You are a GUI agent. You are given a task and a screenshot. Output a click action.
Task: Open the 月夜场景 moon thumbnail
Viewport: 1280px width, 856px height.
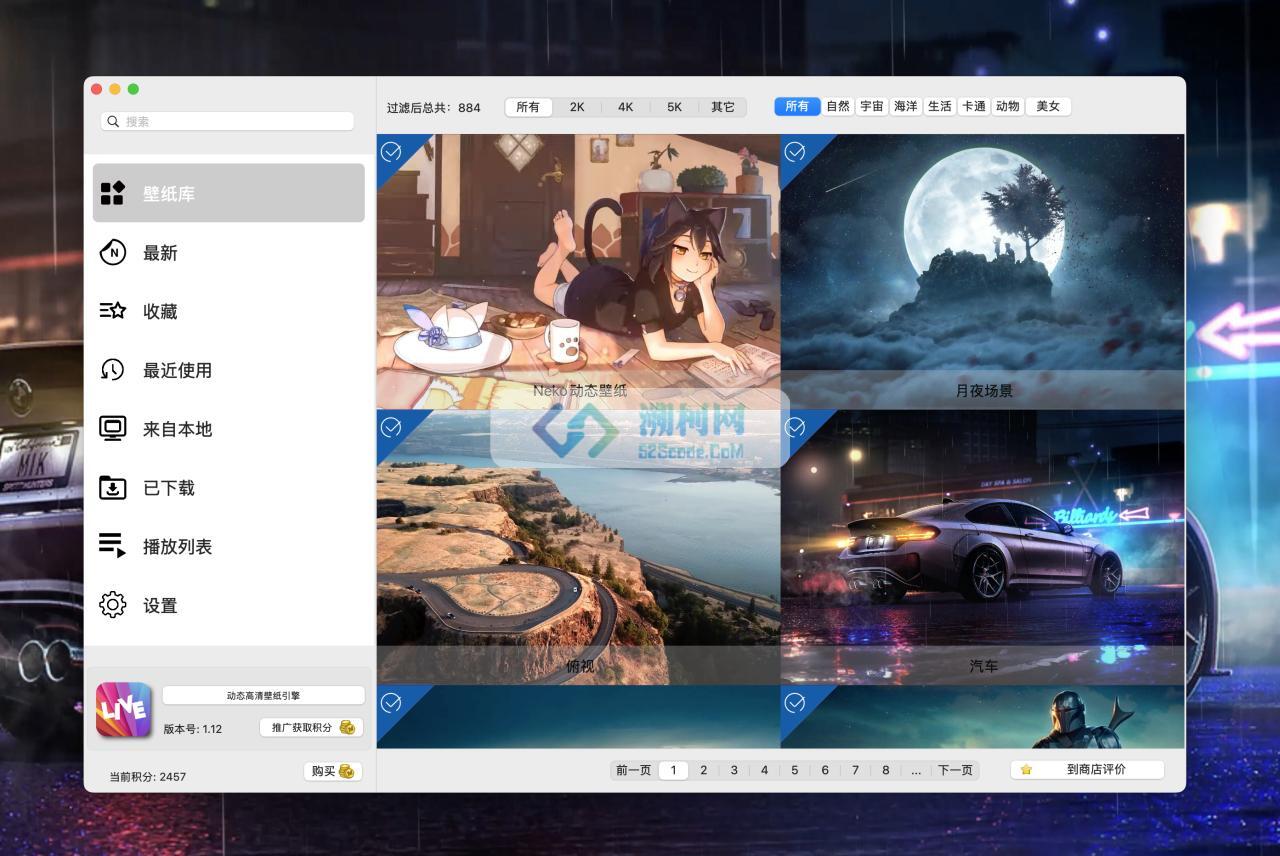[982, 271]
